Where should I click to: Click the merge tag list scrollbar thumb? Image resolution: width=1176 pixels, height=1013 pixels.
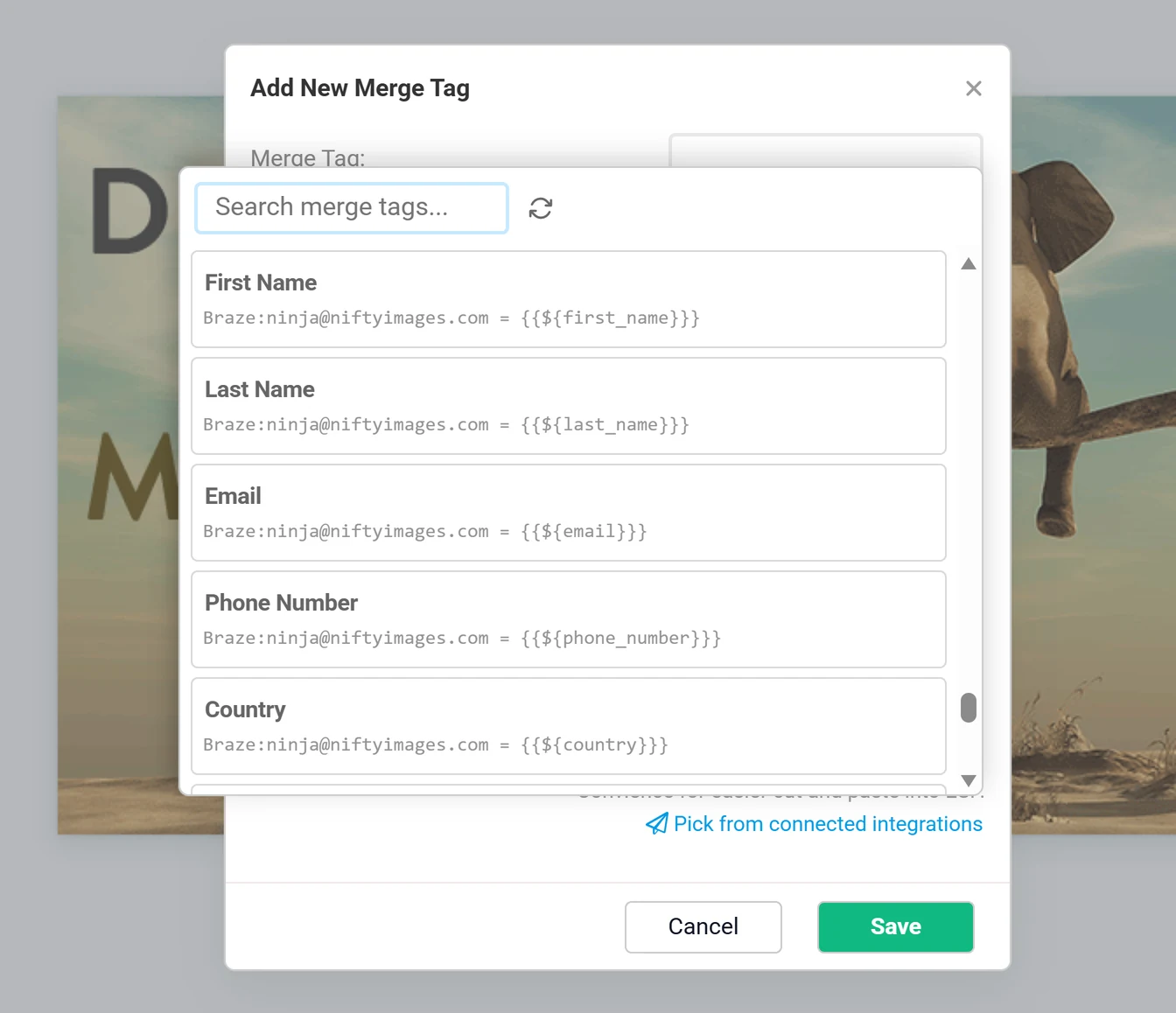968,708
